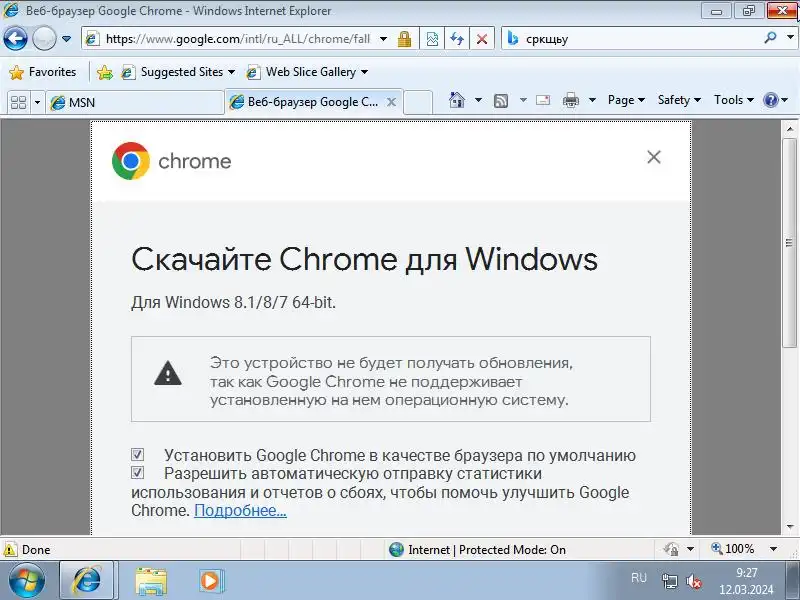Screen dimensions: 800x600
Task: Open the Windows Start button
Action: coord(27,581)
